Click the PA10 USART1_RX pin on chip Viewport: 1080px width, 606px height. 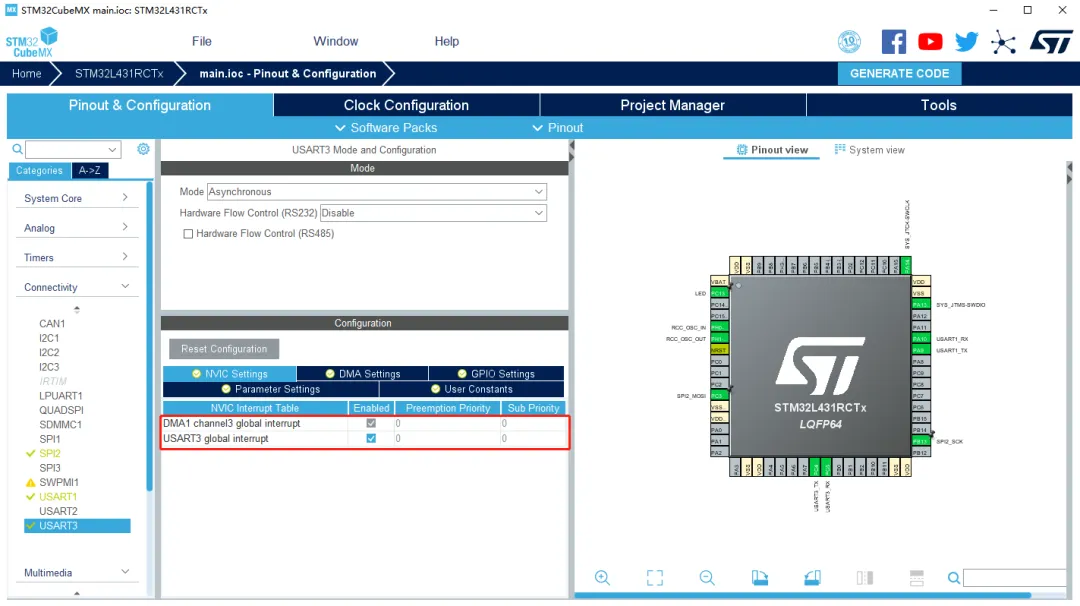click(921, 339)
